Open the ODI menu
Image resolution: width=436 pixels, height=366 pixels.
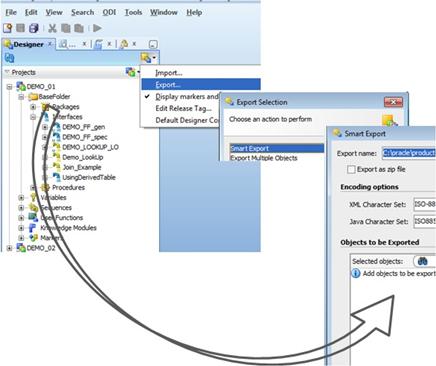109,12
